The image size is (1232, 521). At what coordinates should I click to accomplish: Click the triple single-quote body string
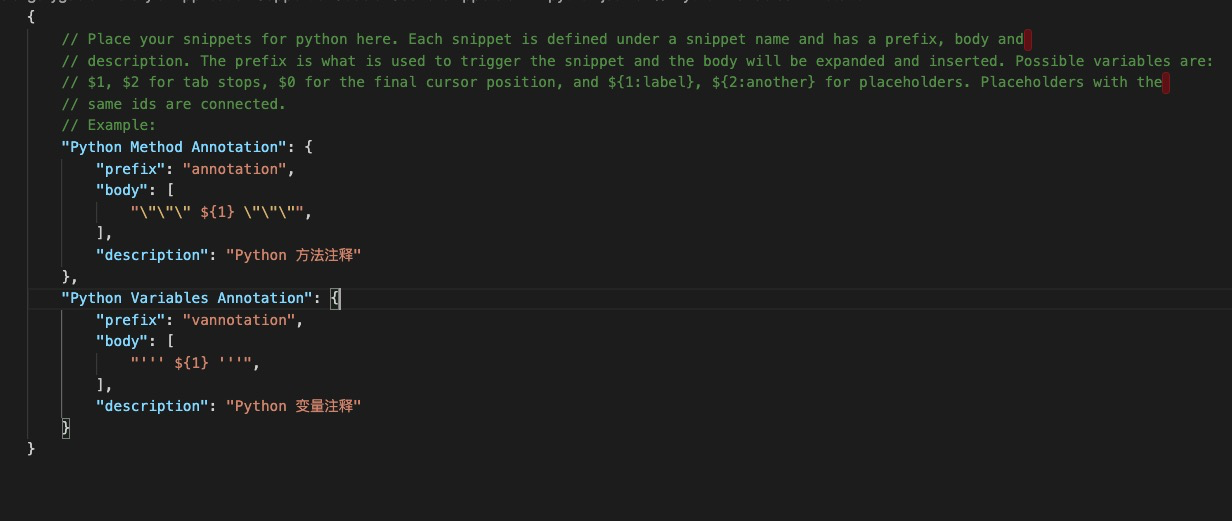click(x=193, y=363)
